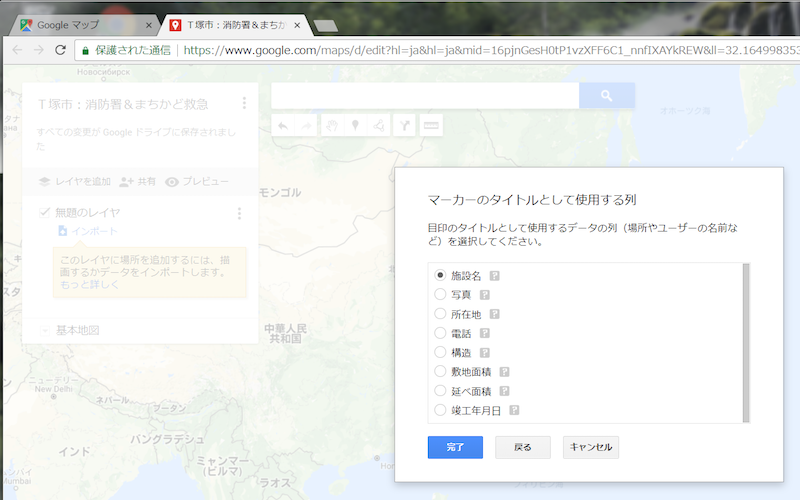
Task: Click the help icon next to 電話
Action: 485,333
